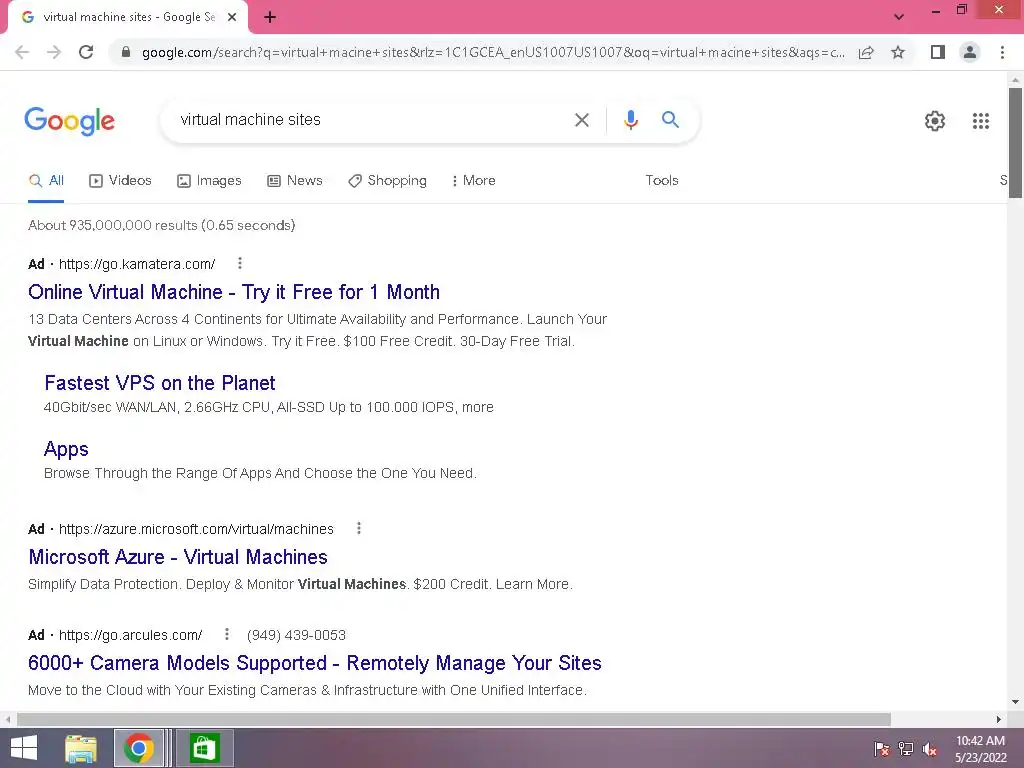Click the horizontal scrollbar thumb
Image resolution: width=1024 pixels, height=768 pixels.
click(454, 719)
